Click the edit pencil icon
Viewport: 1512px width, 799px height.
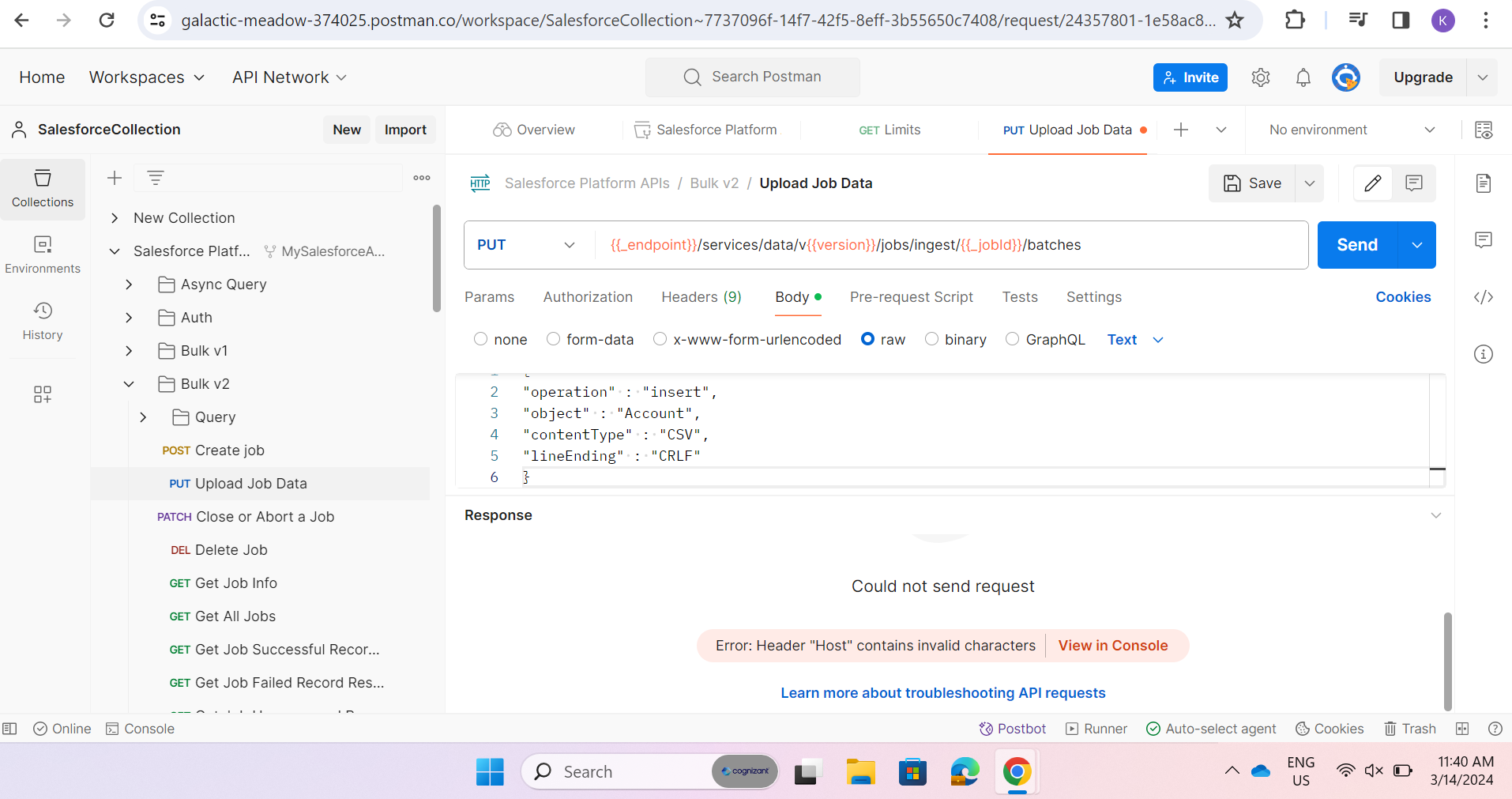click(1373, 183)
